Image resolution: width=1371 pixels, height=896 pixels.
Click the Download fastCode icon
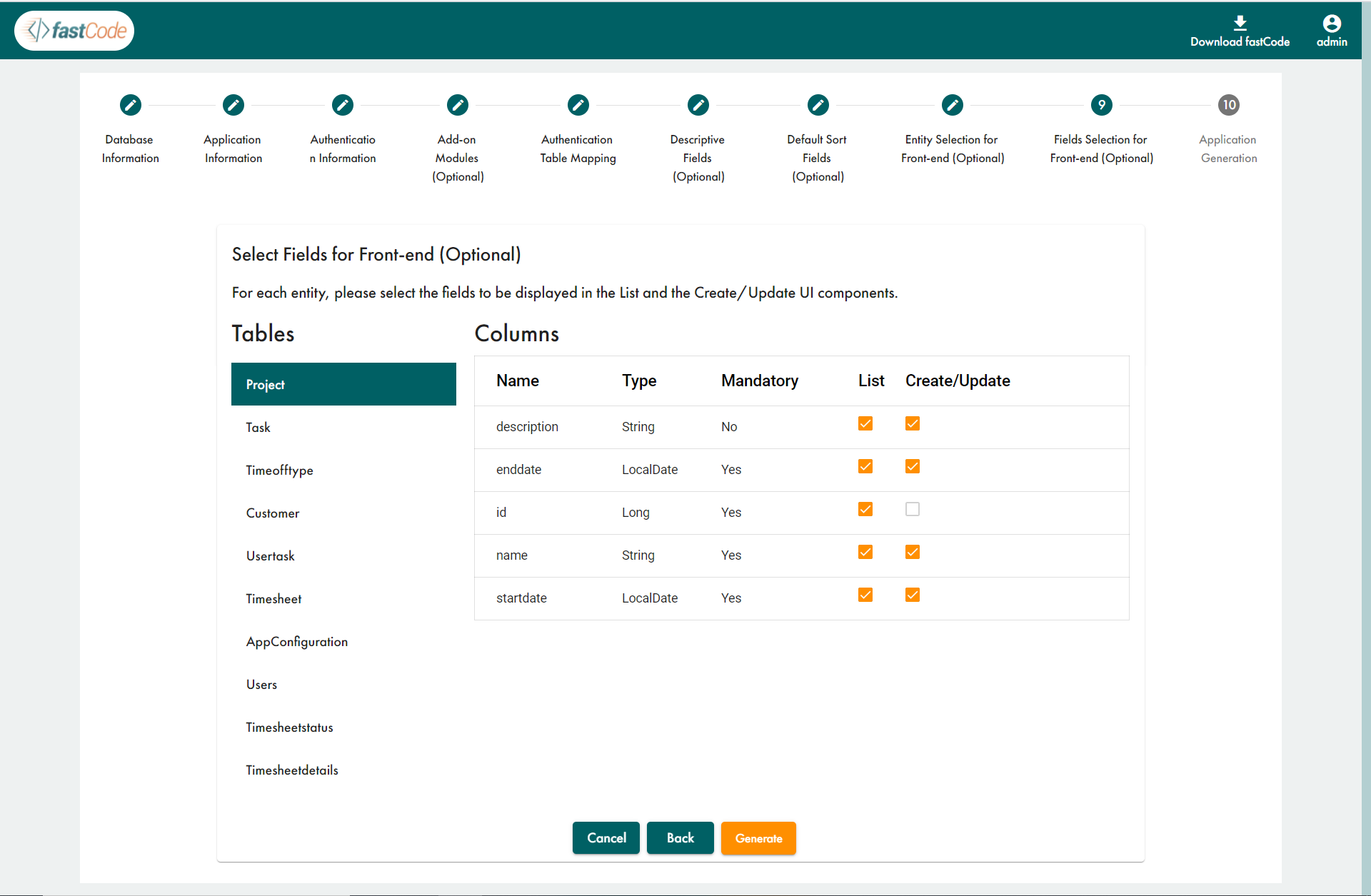(x=1240, y=23)
